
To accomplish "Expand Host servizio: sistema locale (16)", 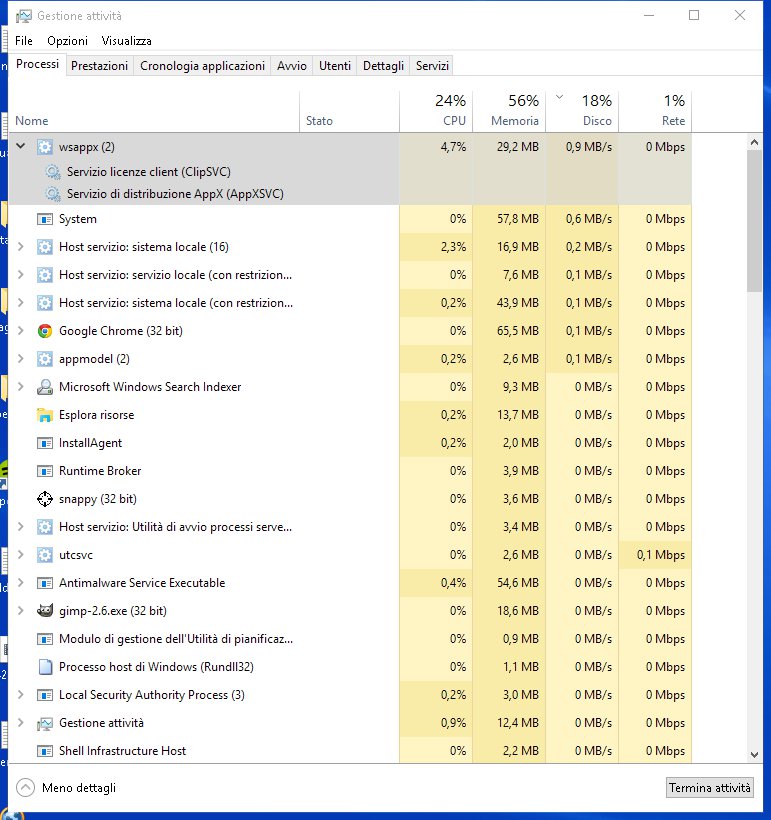I will click(21, 247).
